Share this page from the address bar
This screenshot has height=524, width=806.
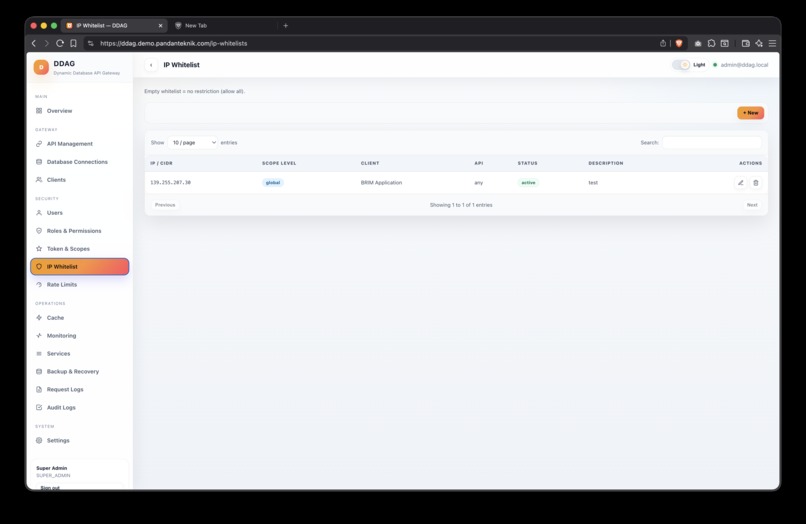coord(663,43)
